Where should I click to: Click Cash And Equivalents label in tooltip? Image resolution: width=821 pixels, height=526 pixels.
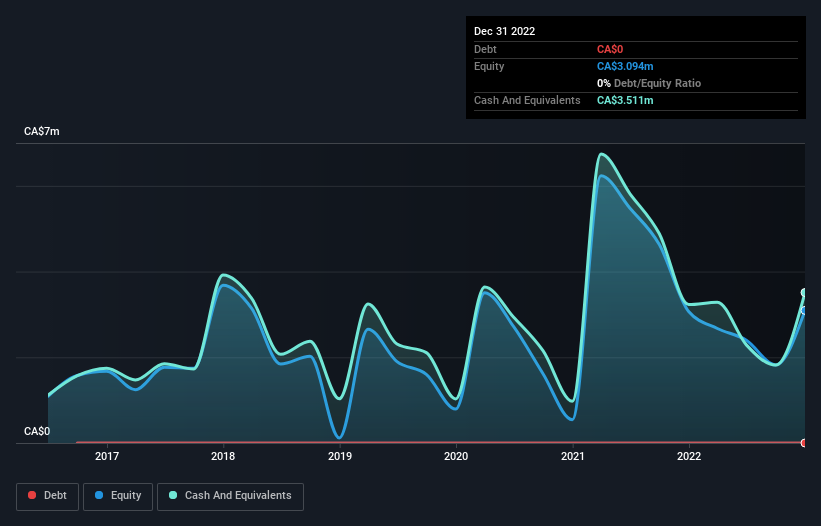coord(527,100)
